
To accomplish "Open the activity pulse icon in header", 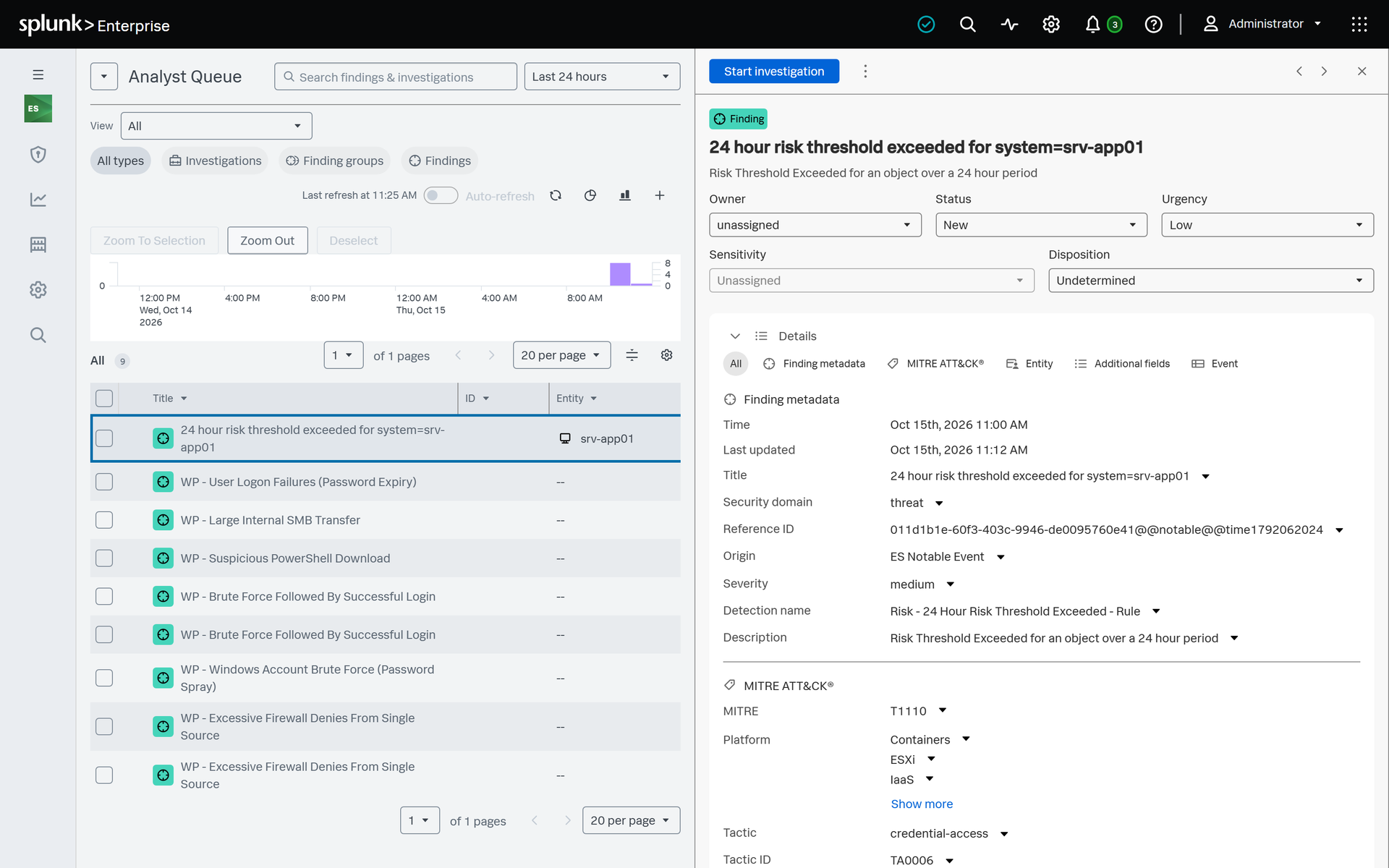I will 1009,25.
